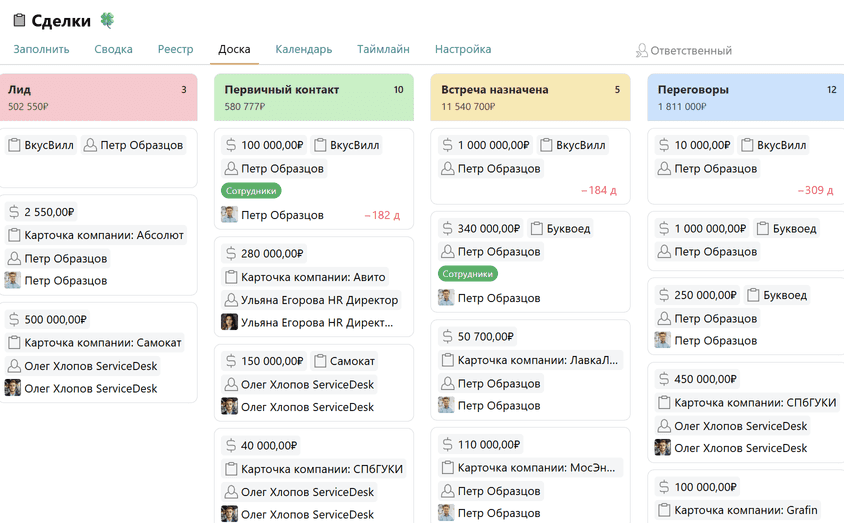This screenshot has height=523, width=844.
Task: Click the green clover icon in header
Action: [x=107, y=20]
